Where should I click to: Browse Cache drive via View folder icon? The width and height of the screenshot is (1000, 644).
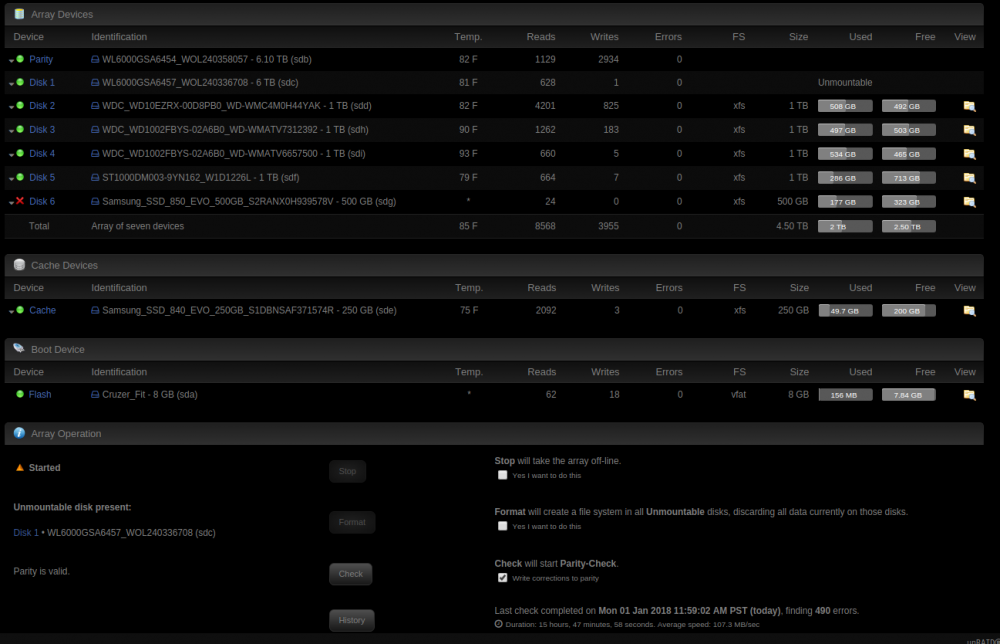(x=969, y=311)
